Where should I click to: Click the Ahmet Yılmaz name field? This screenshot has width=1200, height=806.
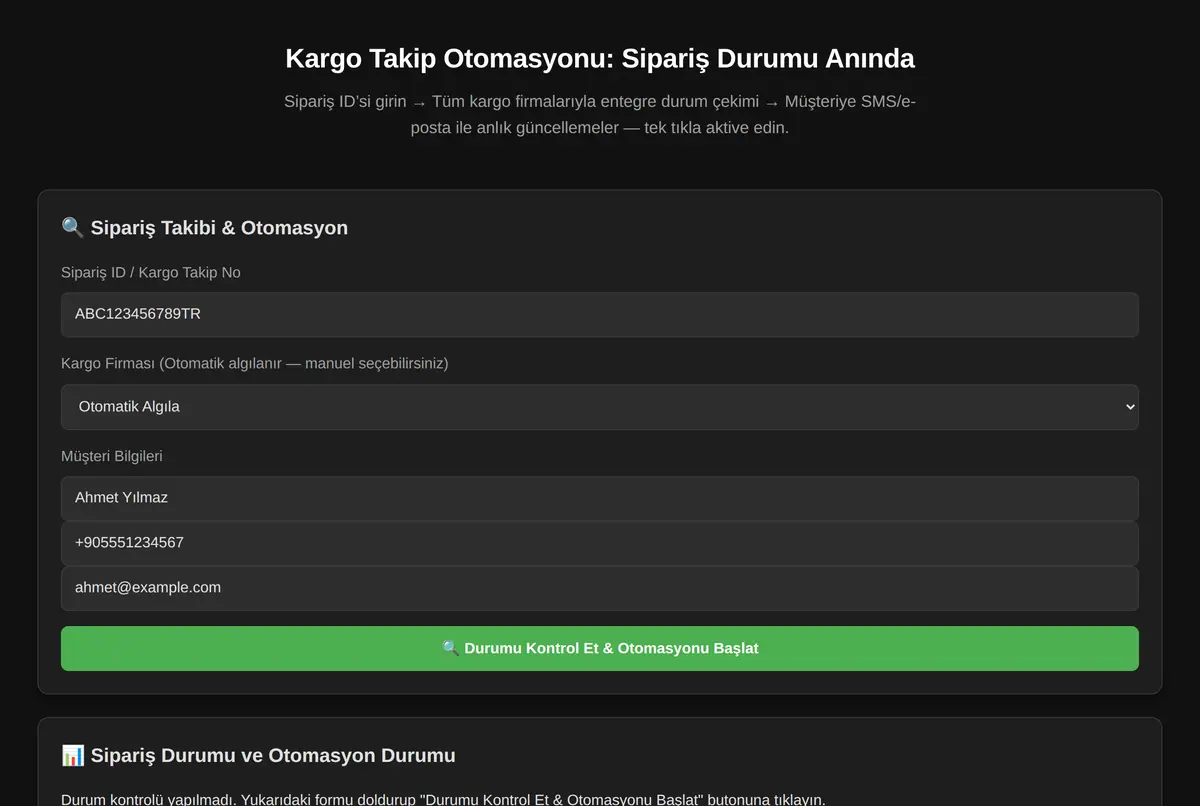(x=599, y=498)
